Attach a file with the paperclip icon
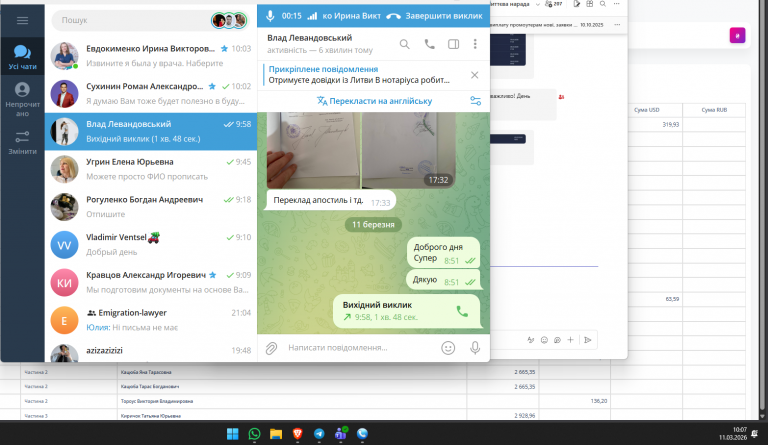Image resolution: width=768 pixels, height=445 pixels. click(x=271, y=348)
